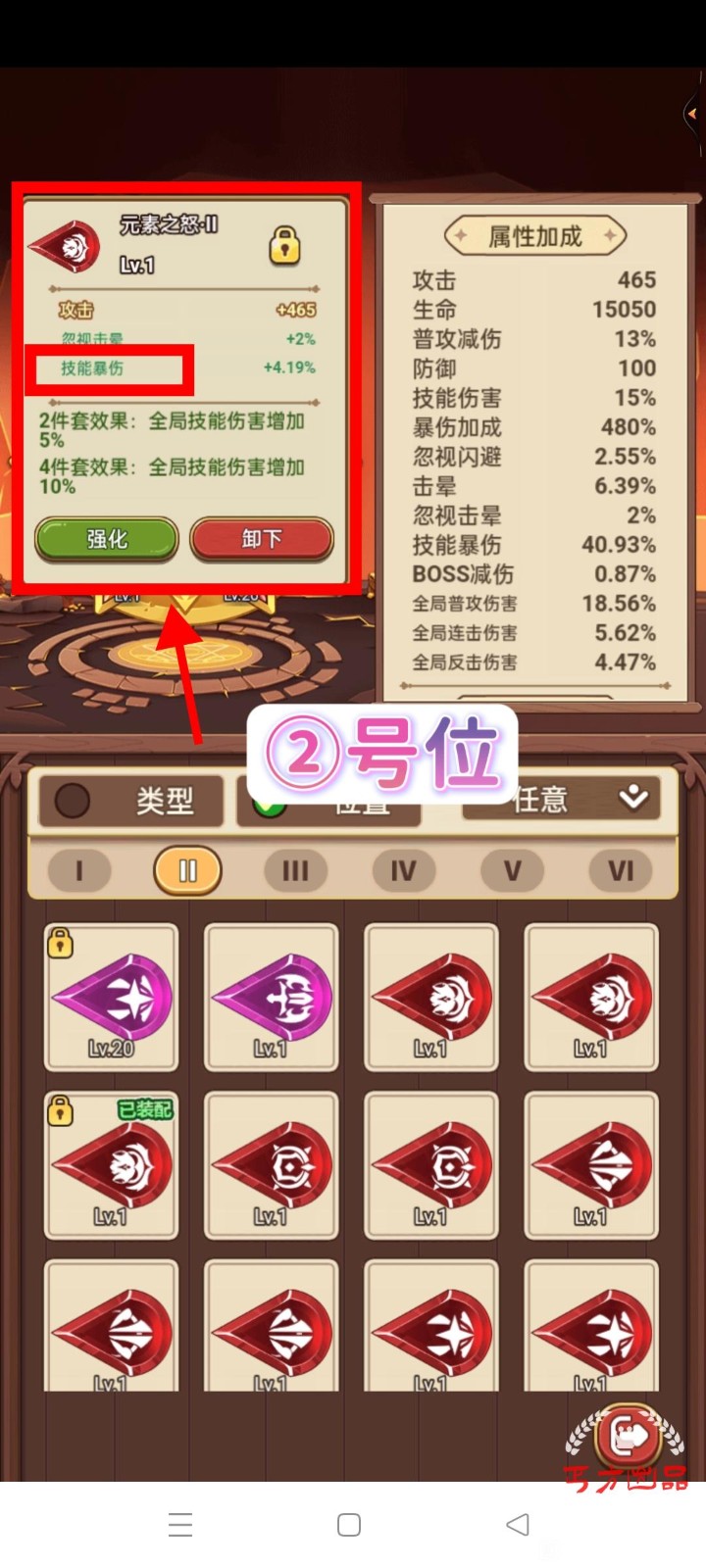Switch to slot VI tab

click(x=621, y=870)
